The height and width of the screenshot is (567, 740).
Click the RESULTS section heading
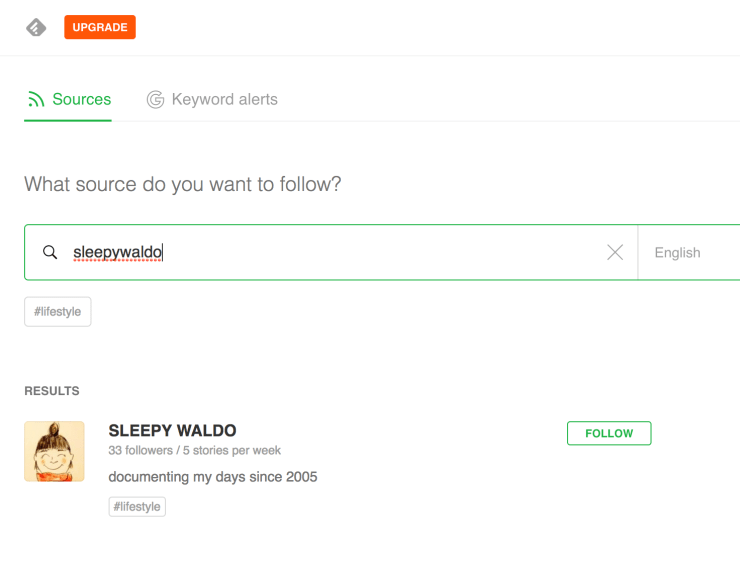coord(52,391)
